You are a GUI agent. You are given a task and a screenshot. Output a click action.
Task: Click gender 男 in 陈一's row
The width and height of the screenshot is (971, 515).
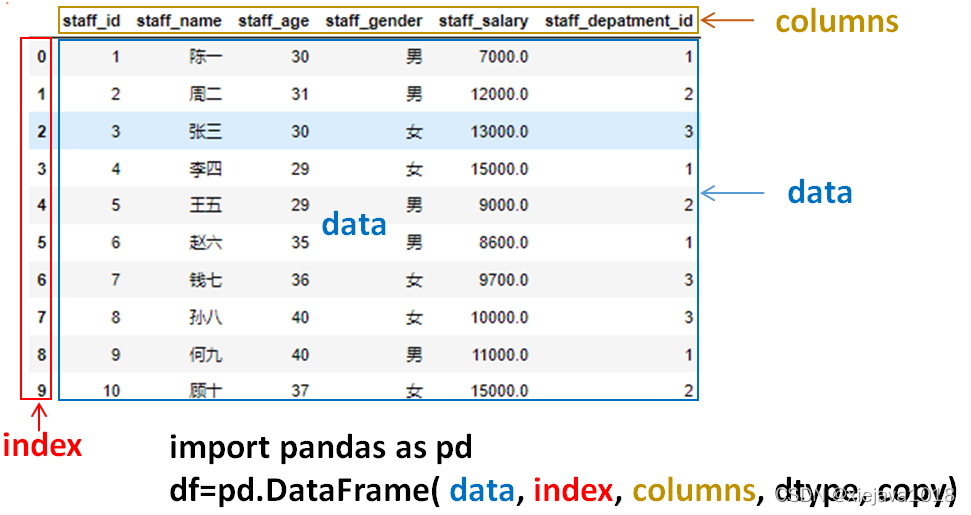(414, 57)
